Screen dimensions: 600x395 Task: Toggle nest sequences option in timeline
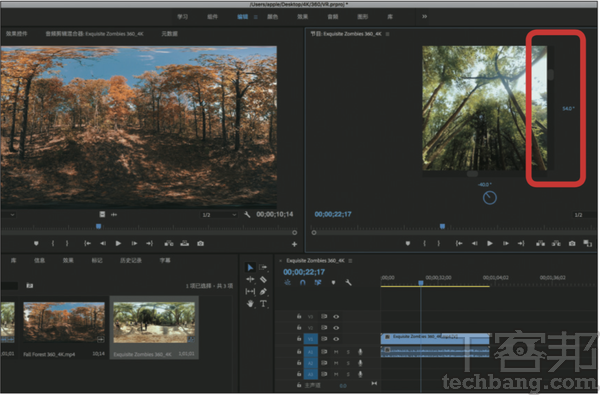287,283
